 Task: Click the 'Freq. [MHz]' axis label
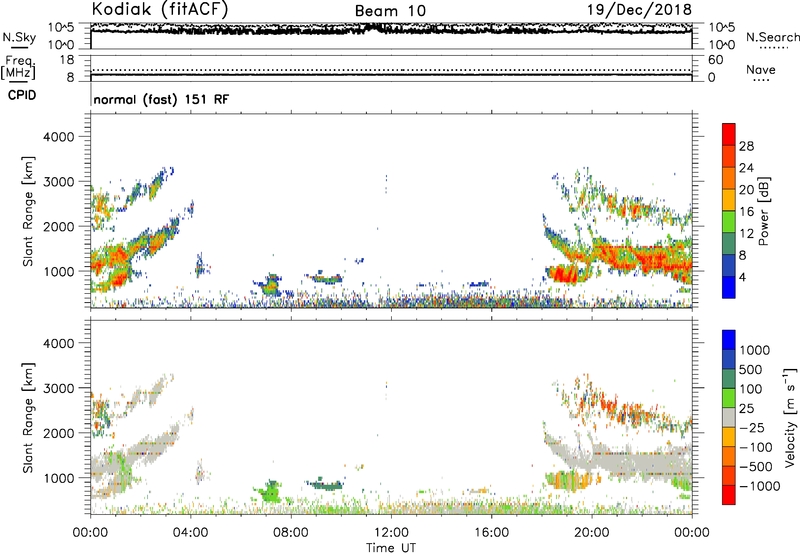[x=19, y=68]
